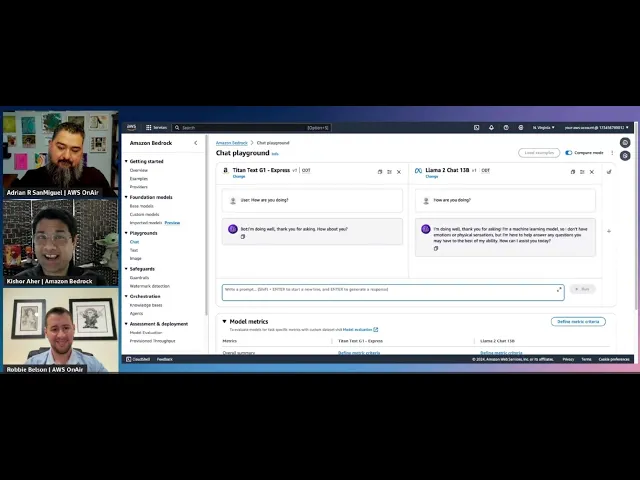Click the AWS logo in console header
640x480 pixels.
click(131, 127)
